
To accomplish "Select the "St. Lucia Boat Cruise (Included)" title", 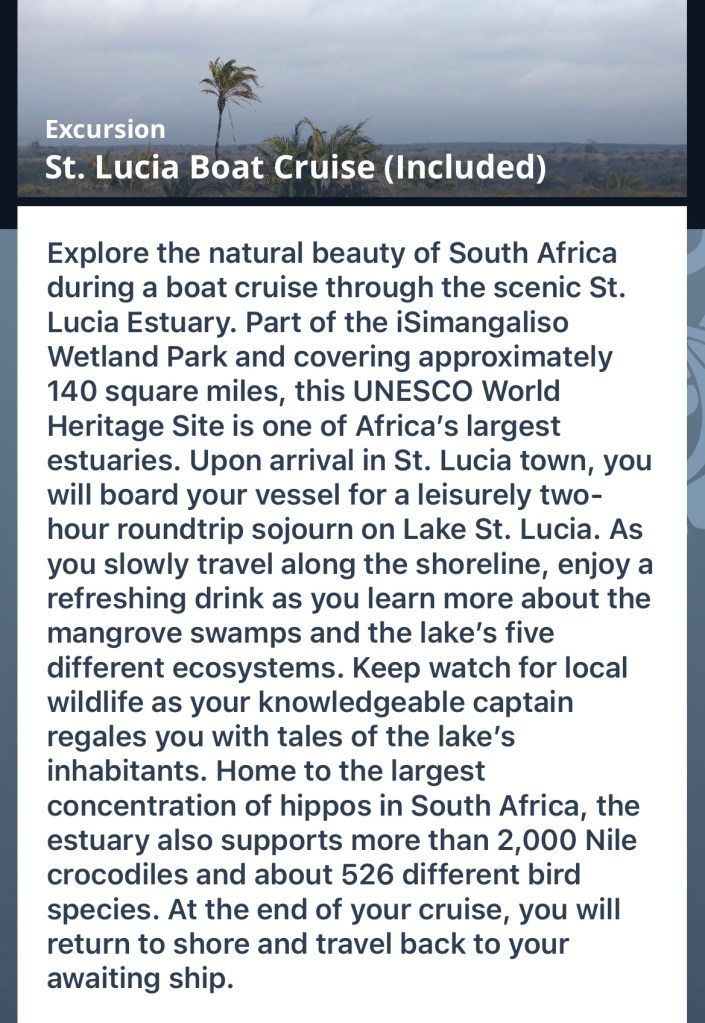I will (x=295, y=167).
